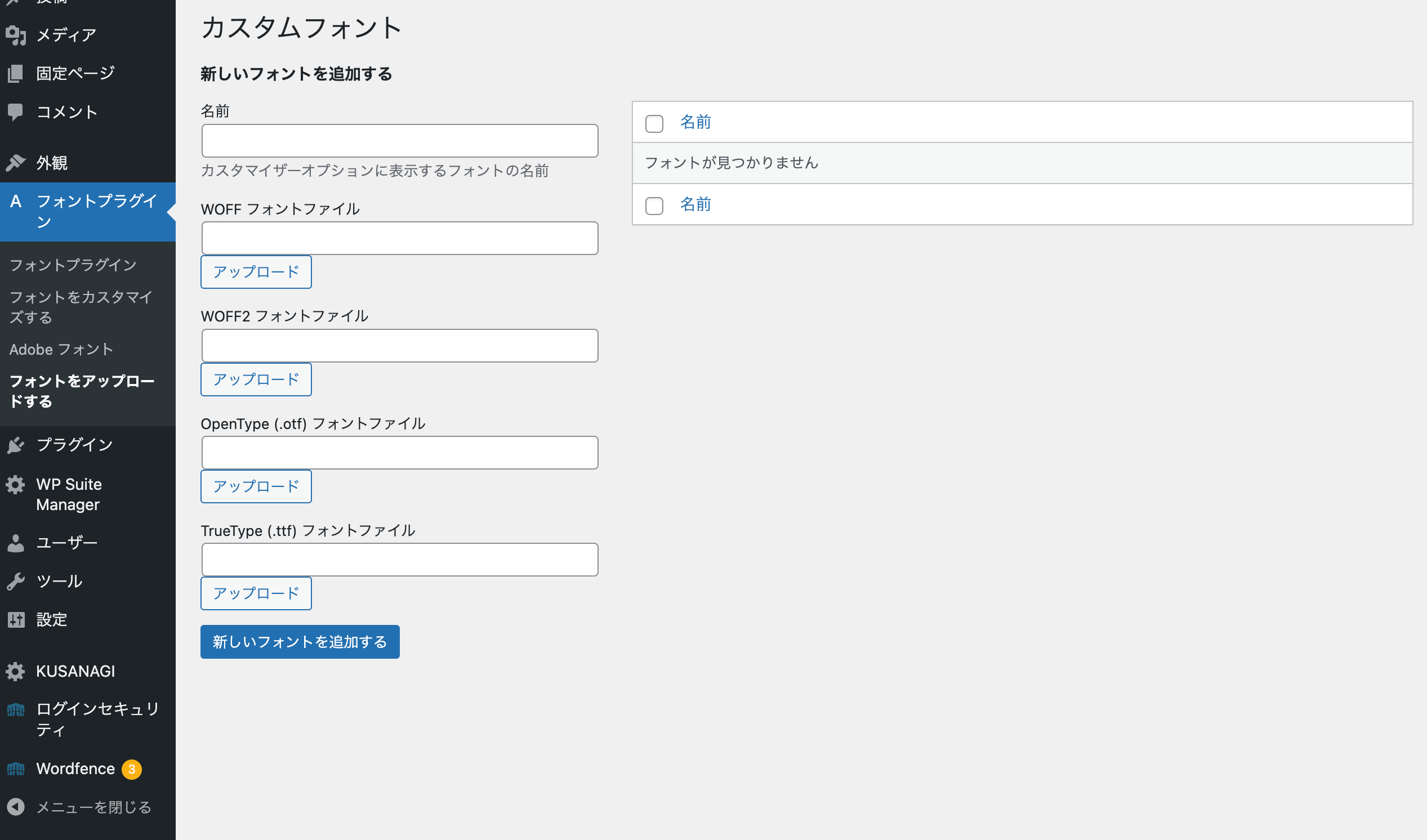Open the コメント menu
The image size is (1427, 840).
coord(88,112)
